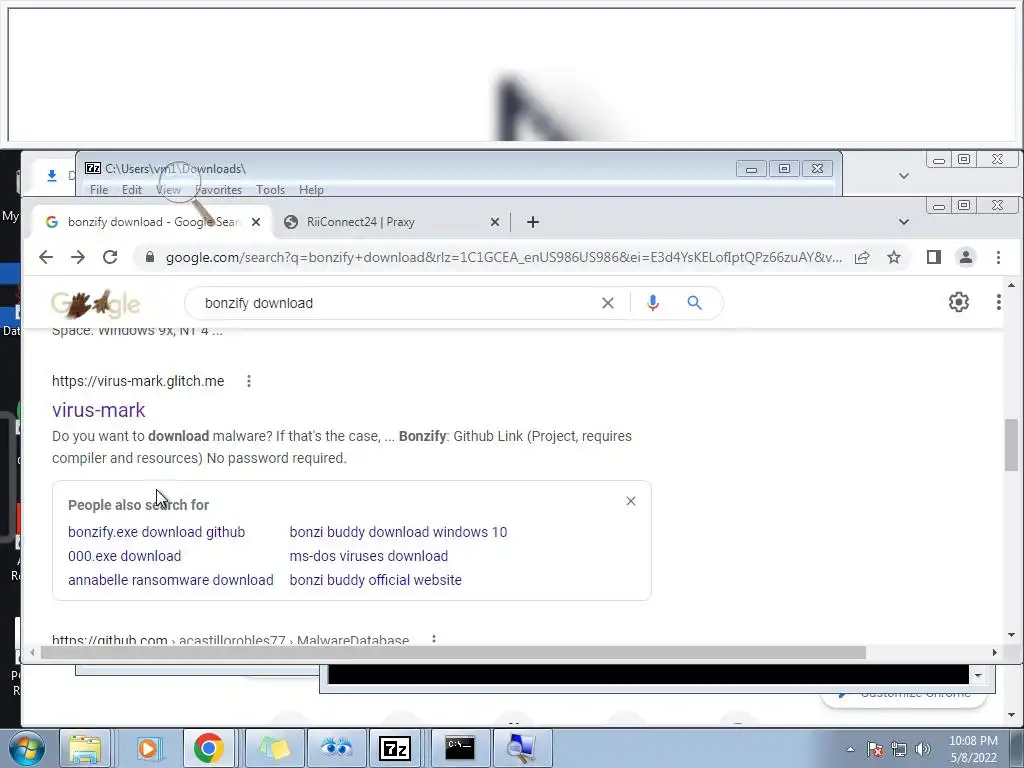Close the RiiConnect24 tab
Viewport: 1024px width, 768px height.
point(495,222)
